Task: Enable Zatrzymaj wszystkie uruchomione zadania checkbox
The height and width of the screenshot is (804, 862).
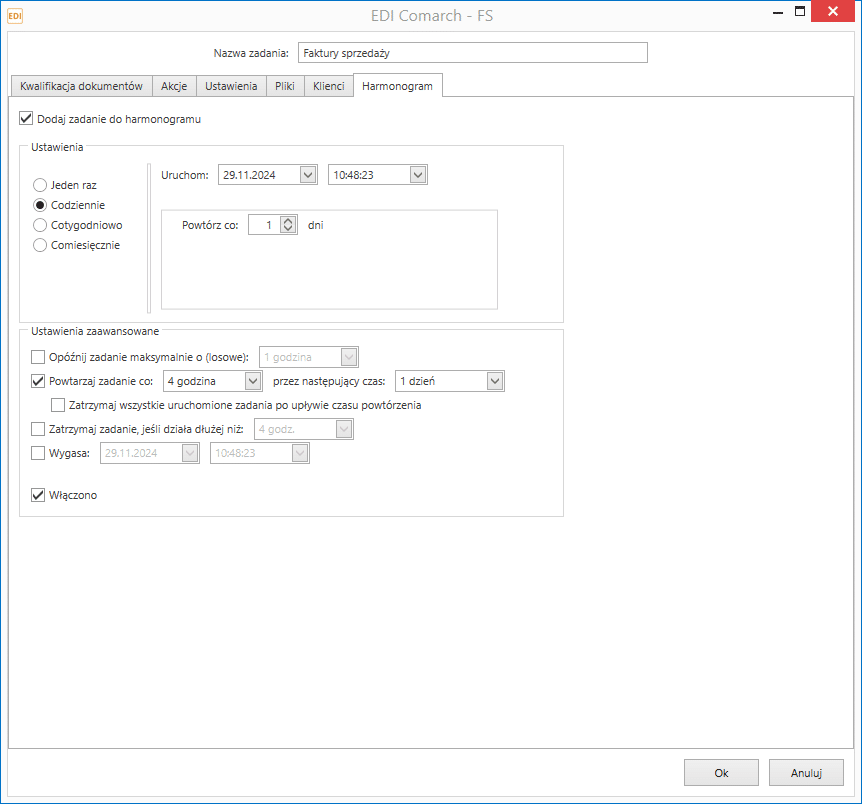Action: (x=58, y=405)
